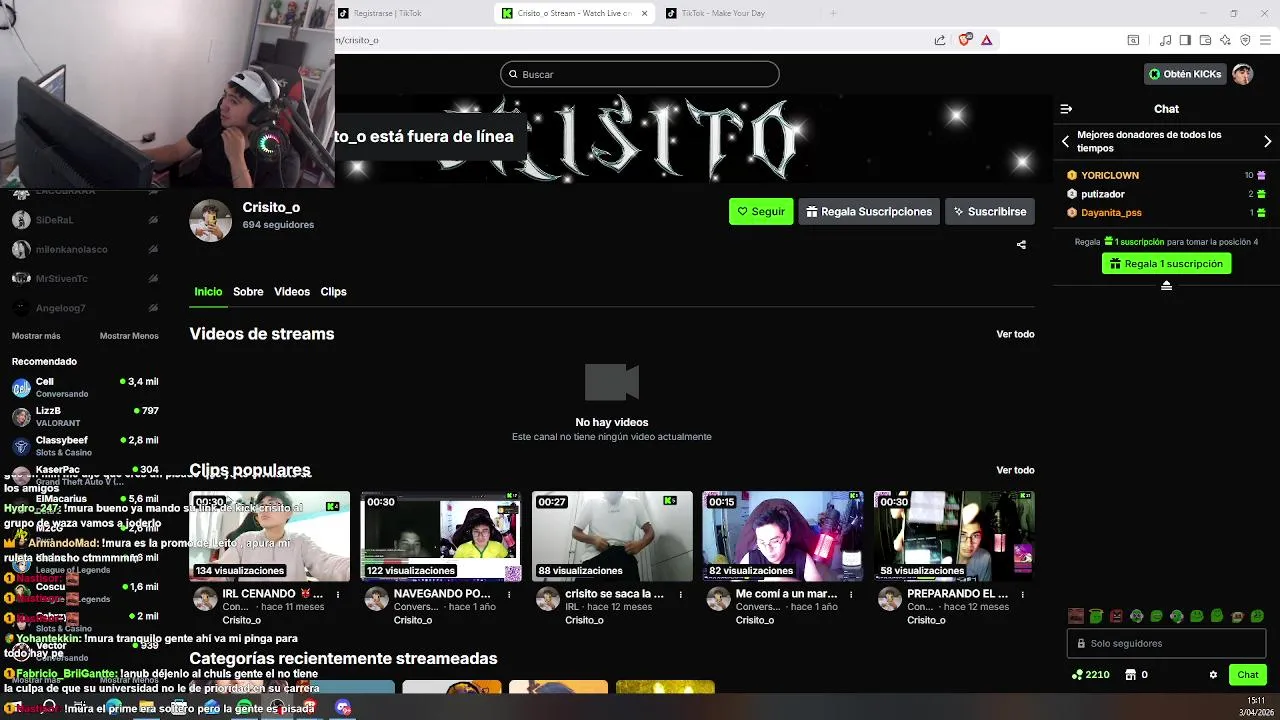
Task: Switch to the Videos tab
Action: pyautogui.click(x=292, y=292)
